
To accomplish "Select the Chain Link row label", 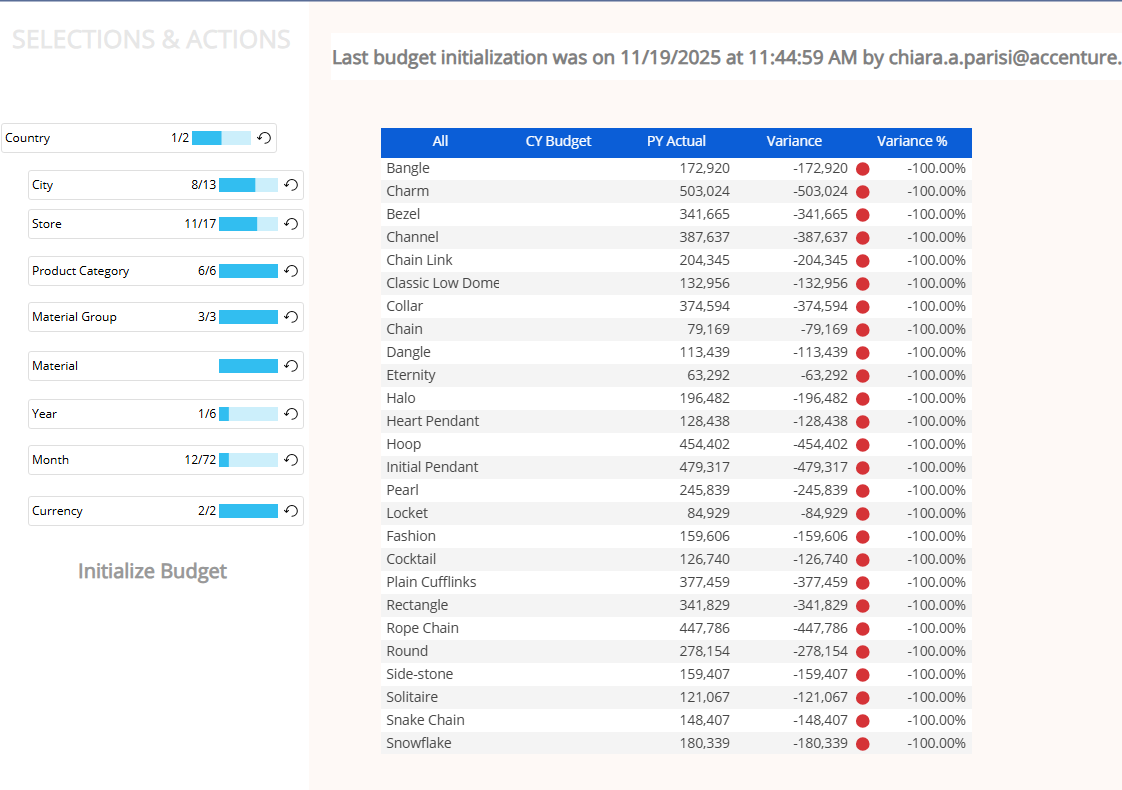I will point(419,260).
